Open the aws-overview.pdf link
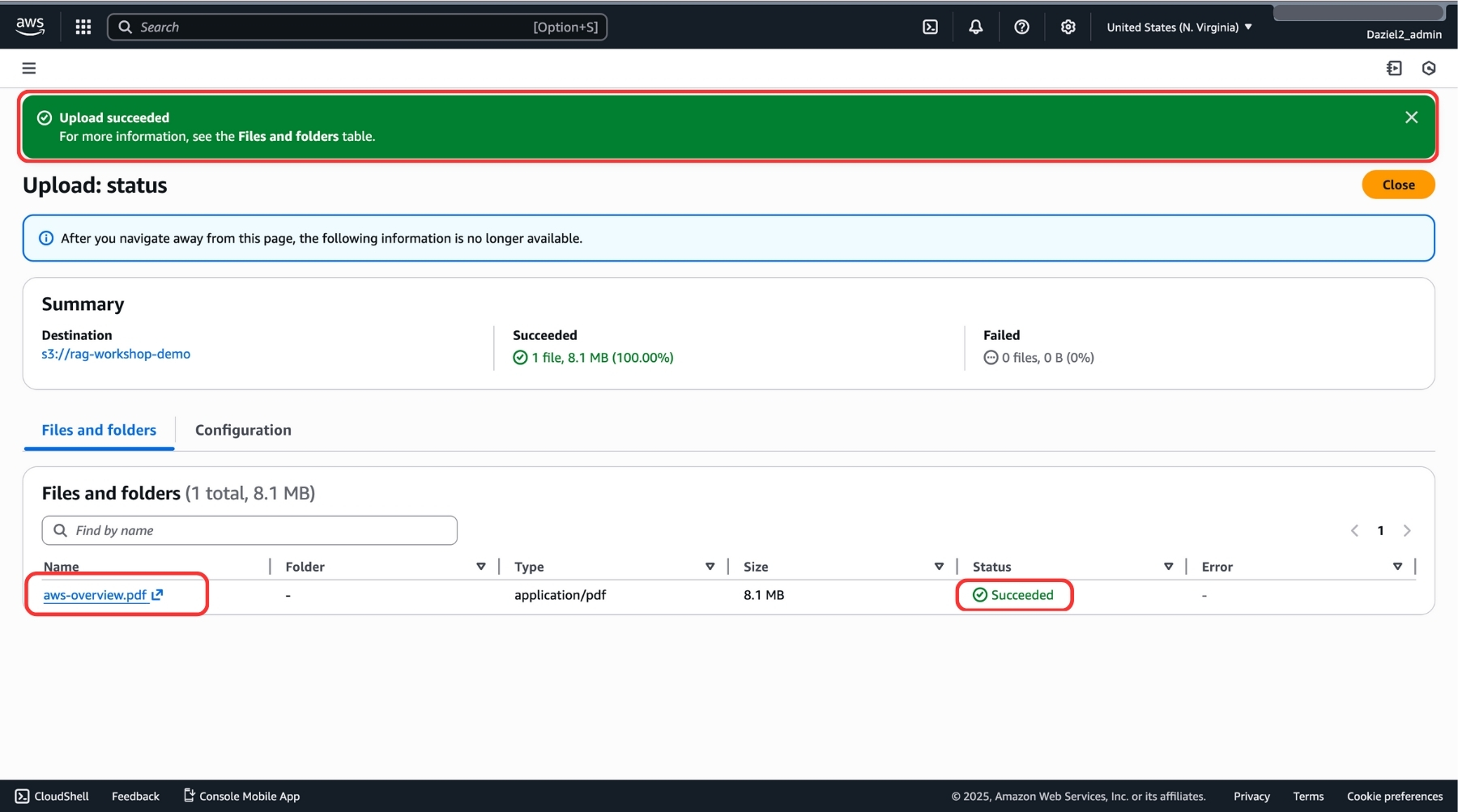 95,595
